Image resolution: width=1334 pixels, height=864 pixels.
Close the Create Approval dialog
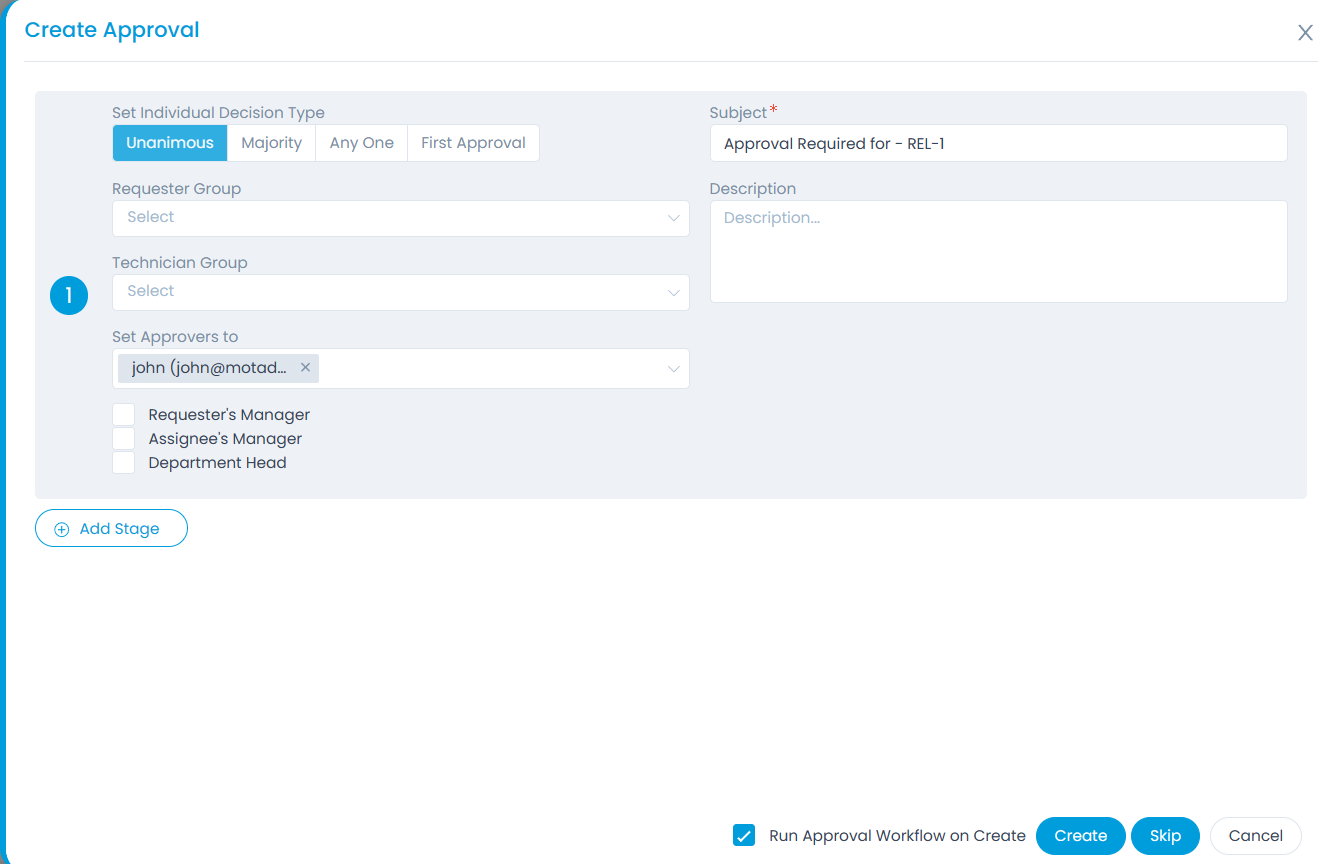pos(1305,33)
